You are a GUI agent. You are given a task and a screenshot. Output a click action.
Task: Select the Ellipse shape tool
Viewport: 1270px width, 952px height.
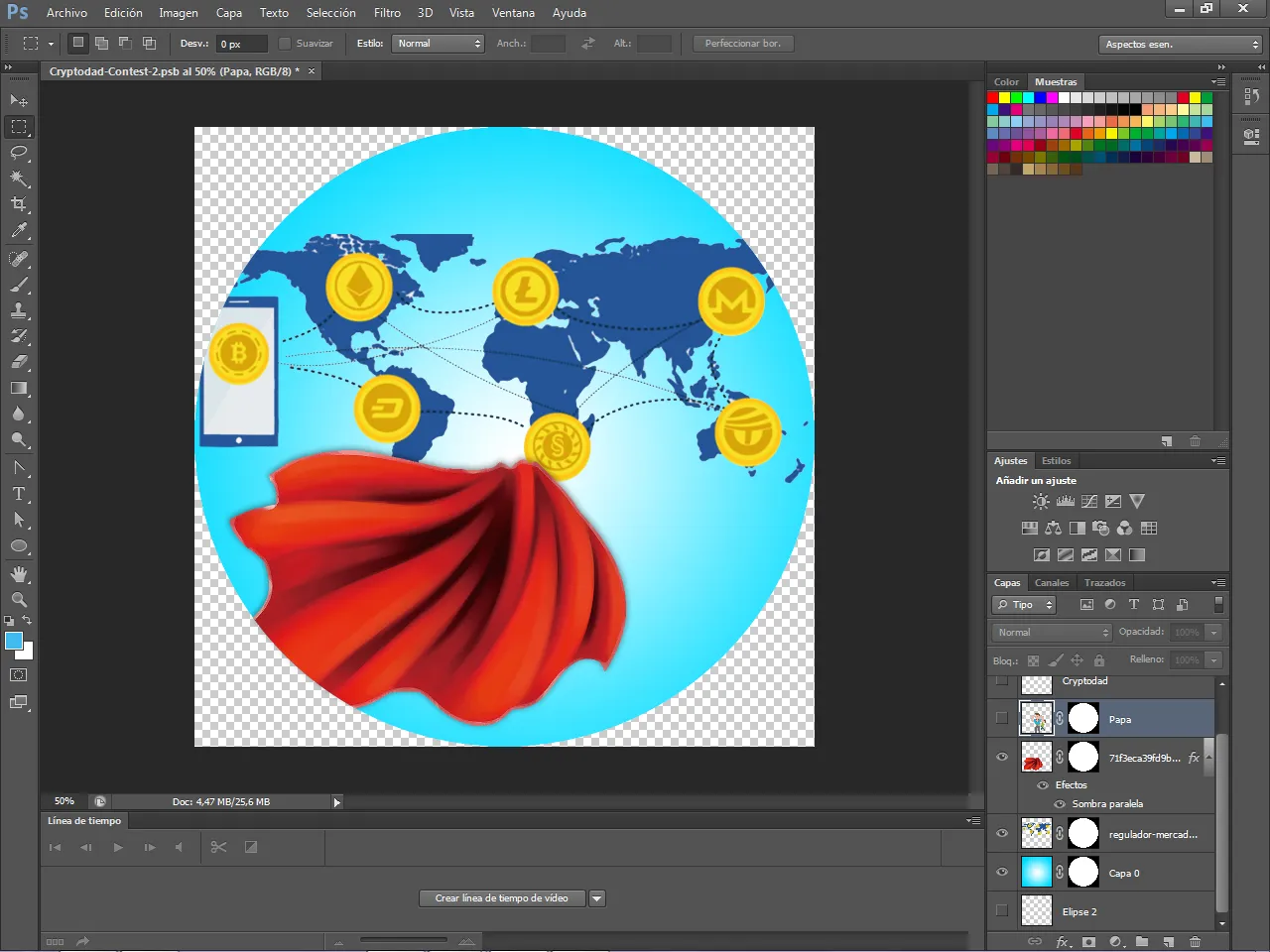pos(19,545)
